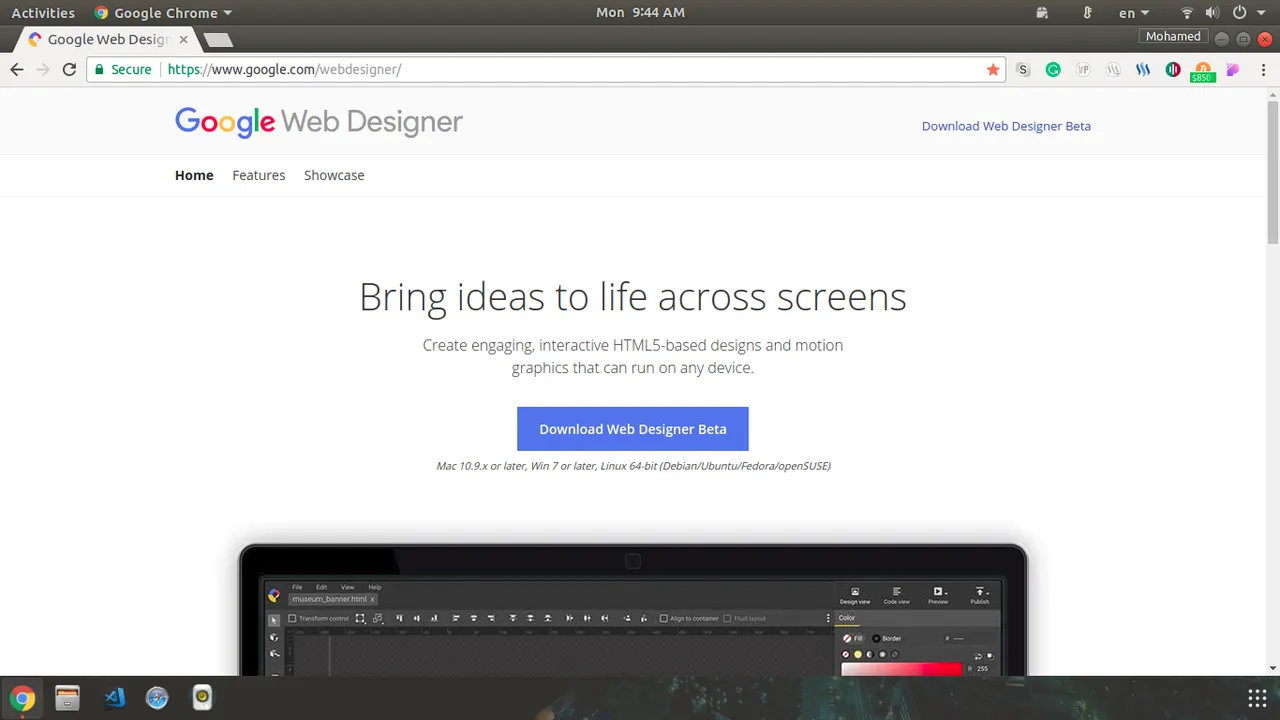
Task: Open the Grammarly extension icon
Action: (1053, 70)
